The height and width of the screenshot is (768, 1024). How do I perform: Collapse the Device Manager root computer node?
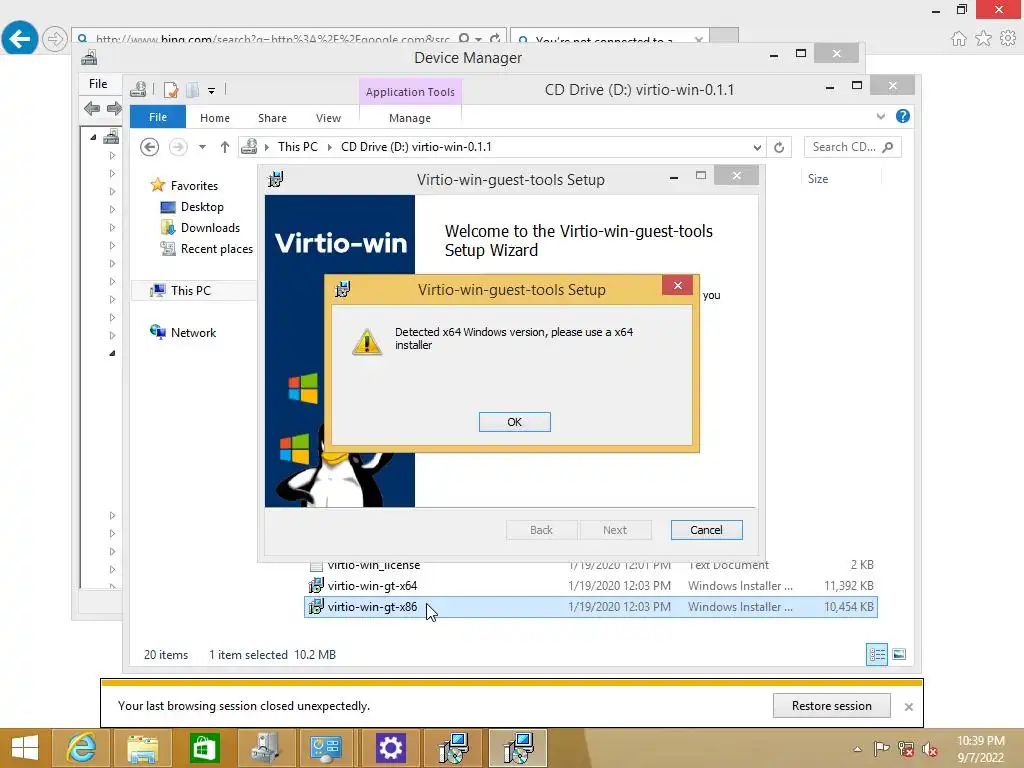tap(93, 137)
